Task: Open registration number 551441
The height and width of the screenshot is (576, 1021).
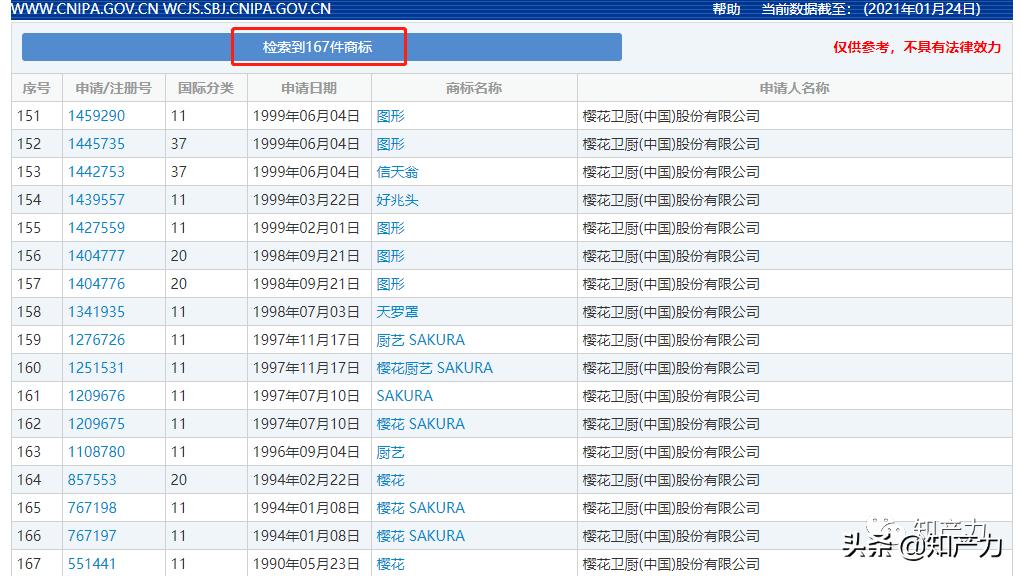Action: [92, 564]
